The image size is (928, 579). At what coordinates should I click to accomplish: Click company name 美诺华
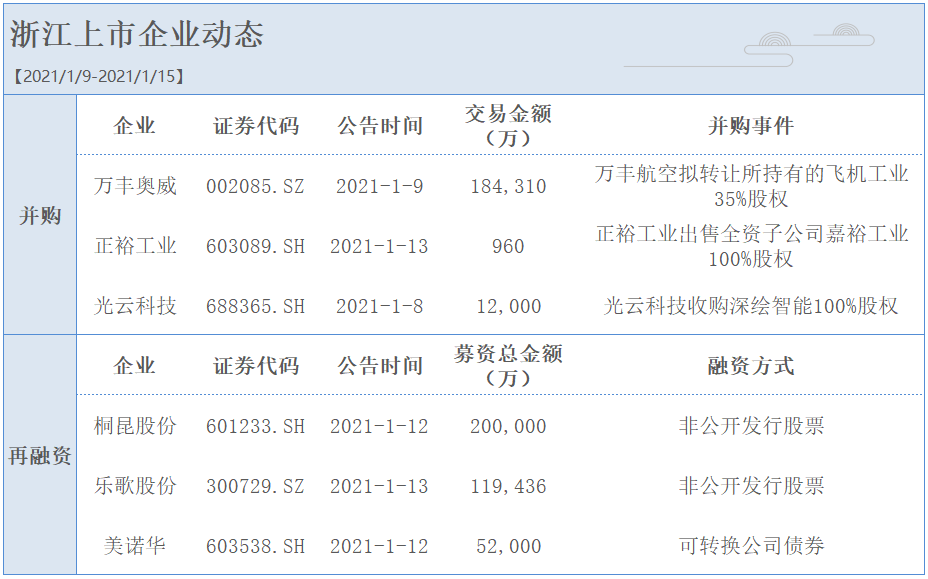click(x=135, y=546)
